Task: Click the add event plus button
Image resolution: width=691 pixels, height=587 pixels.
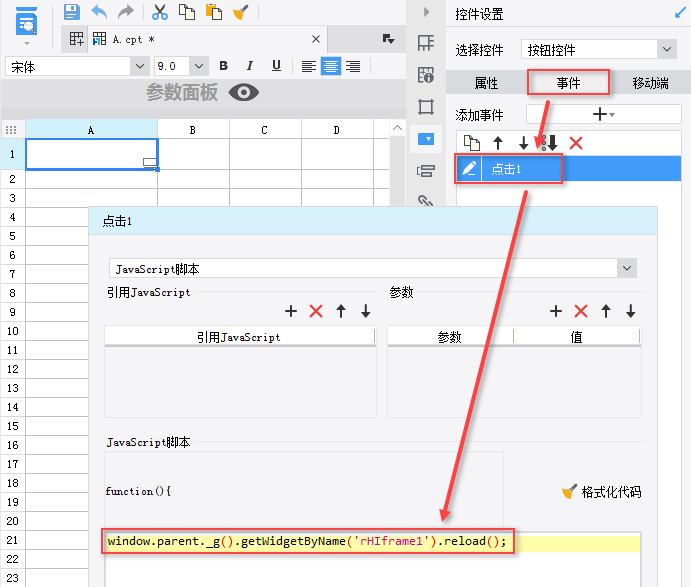Action: [603, 115]
